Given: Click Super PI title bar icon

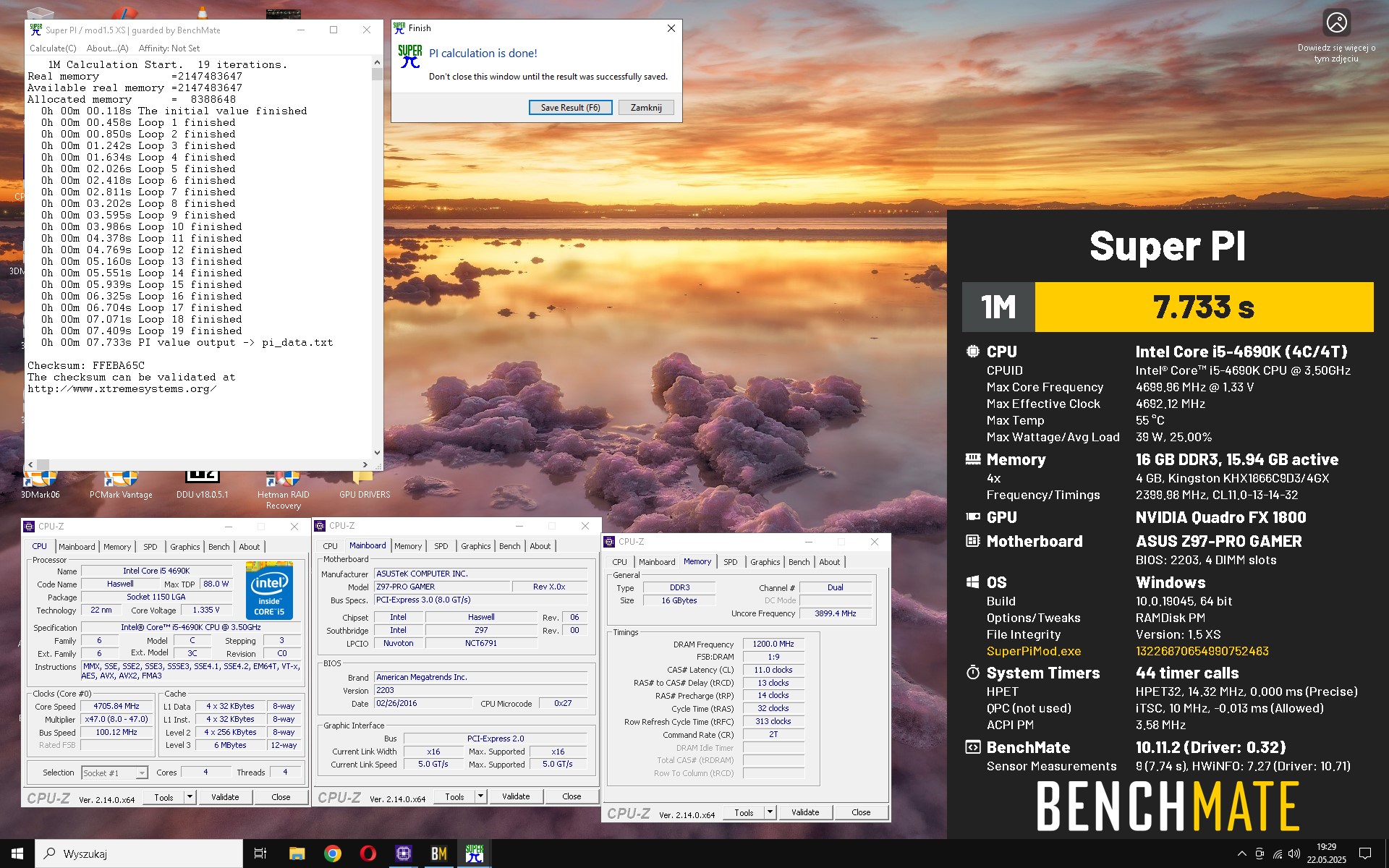Looking at the screenshot, I should tap(35, 30).
